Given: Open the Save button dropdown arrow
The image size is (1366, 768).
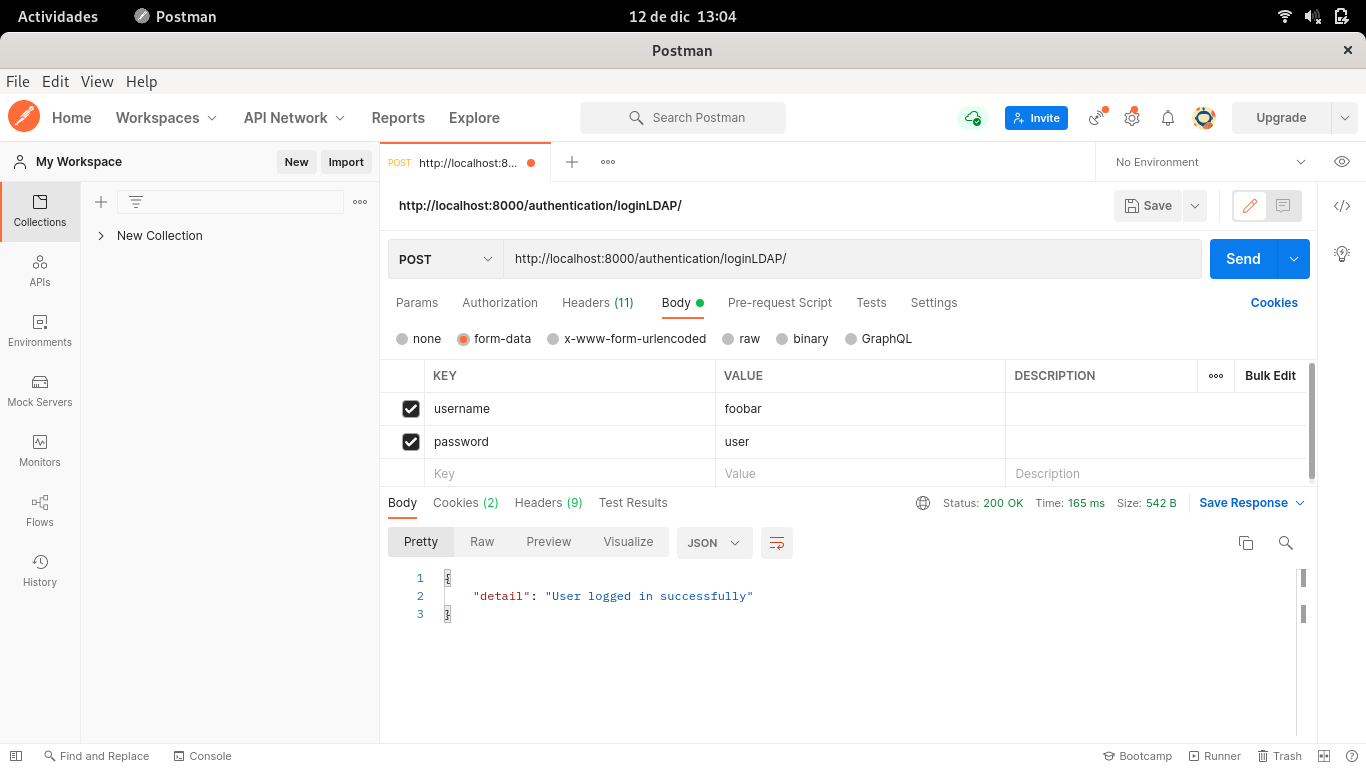Looking at the screenshot, I should [1194, 206].
